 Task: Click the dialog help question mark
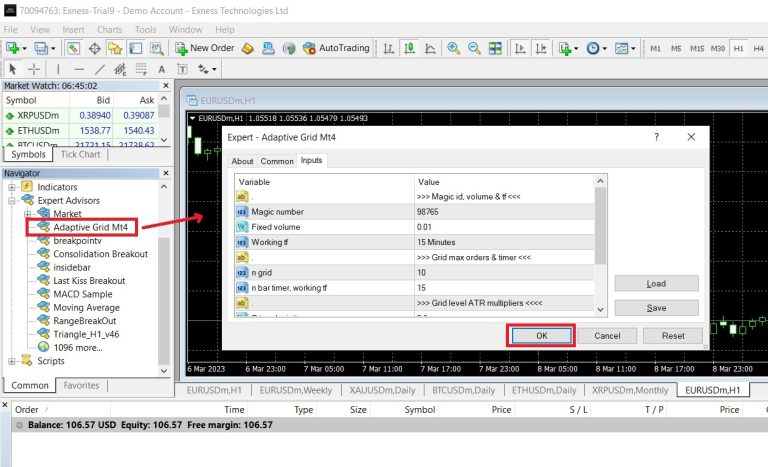[x=656, y=137]
